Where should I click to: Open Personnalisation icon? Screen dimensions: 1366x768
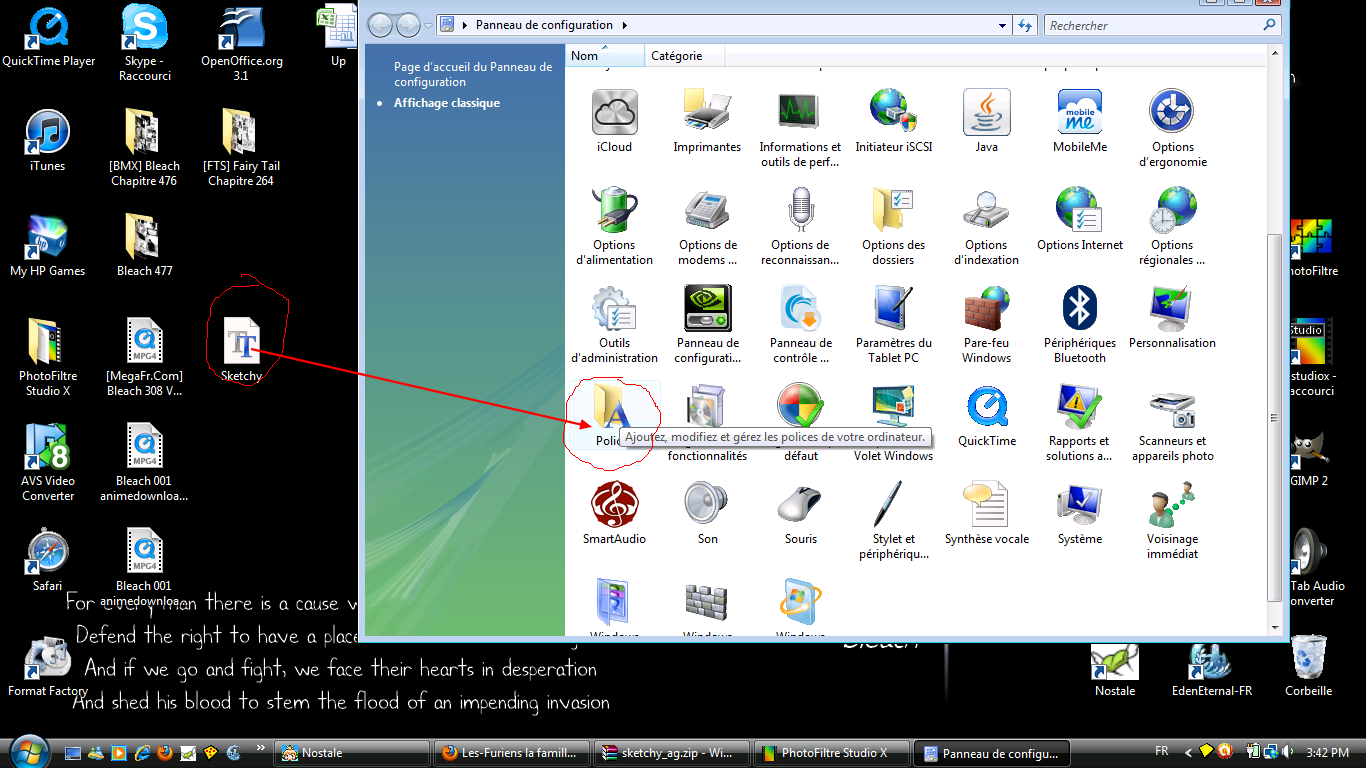[x=1172, y=308]
